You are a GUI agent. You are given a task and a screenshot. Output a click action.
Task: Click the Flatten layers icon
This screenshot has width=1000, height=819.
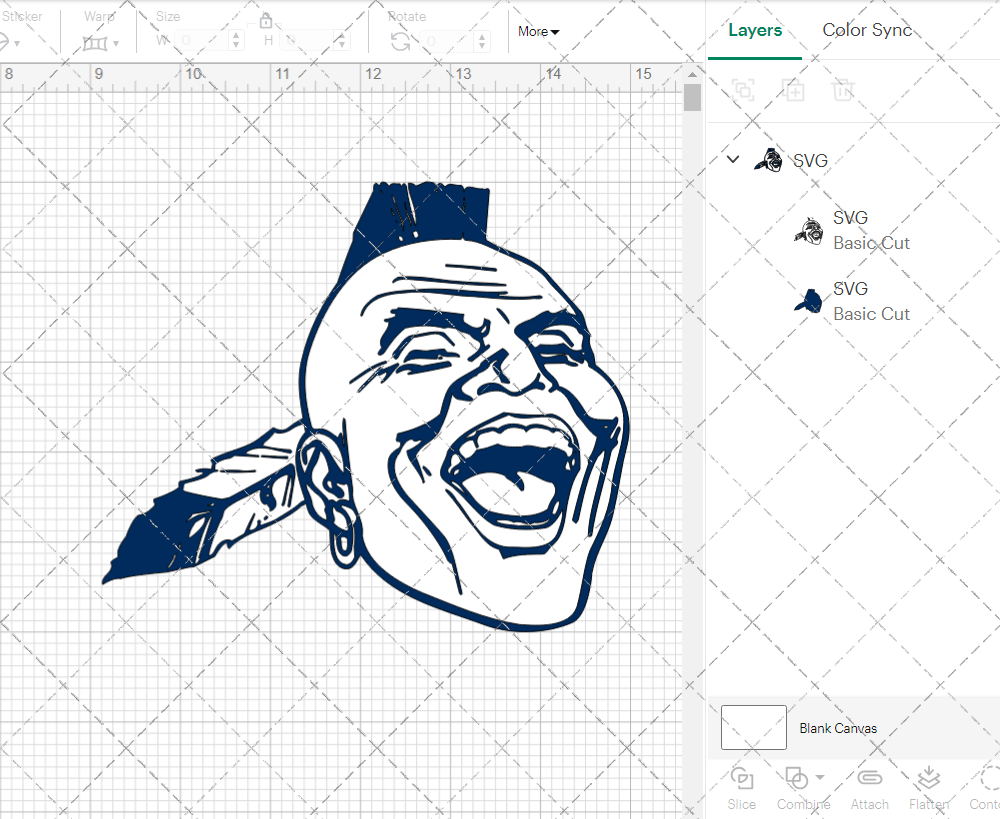929,779
